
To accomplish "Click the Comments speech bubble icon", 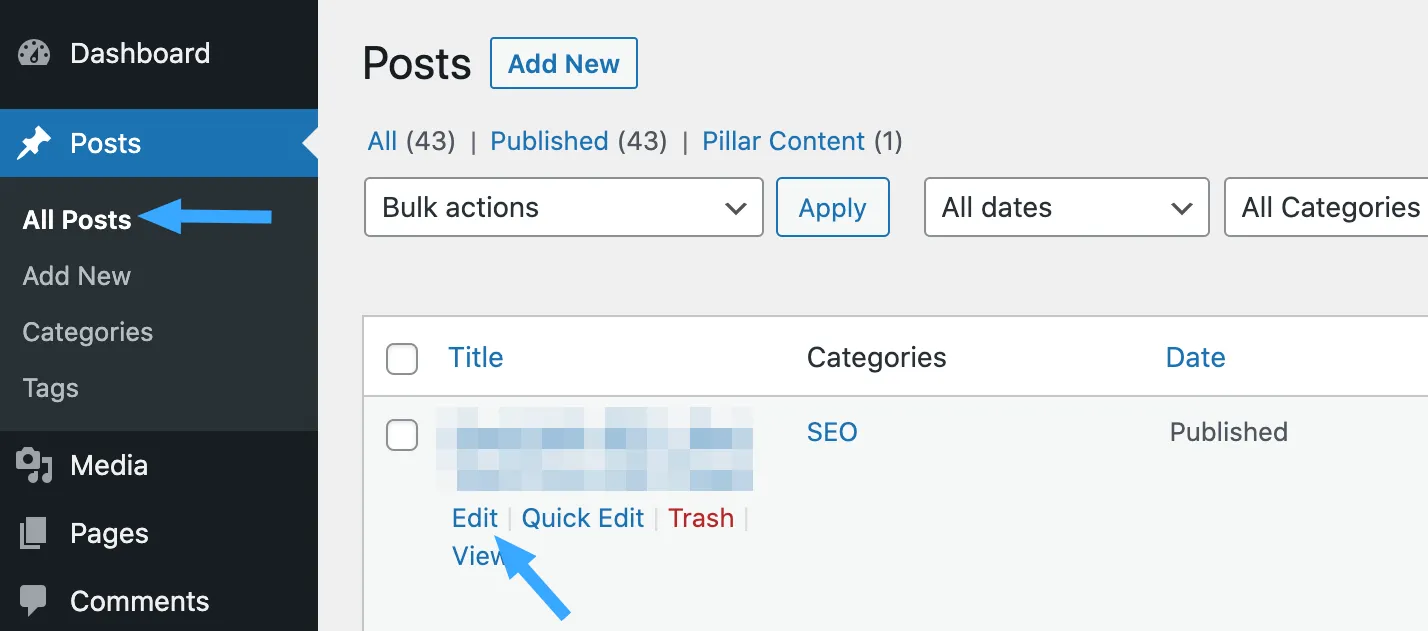I will [34, 601].
